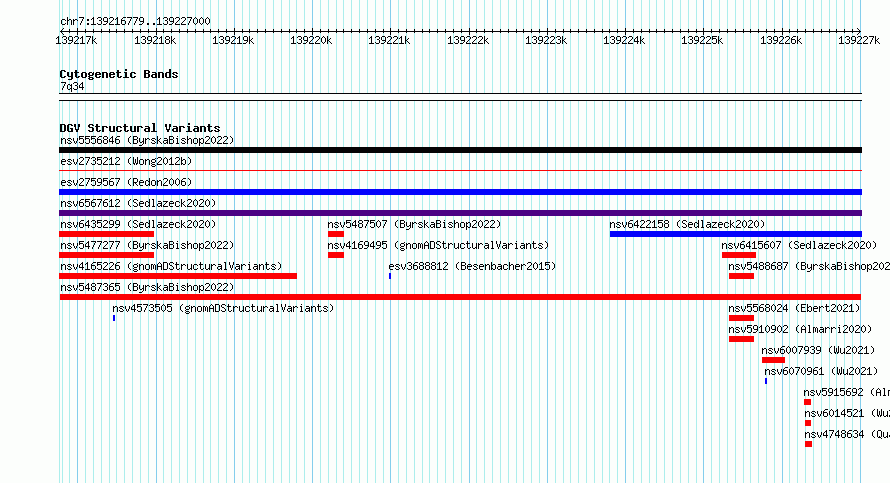The height and width of the screenshot is (483, 890).
Task: Click the nsv6435299 (Sedlazeck2020) label
Action: 138,224
